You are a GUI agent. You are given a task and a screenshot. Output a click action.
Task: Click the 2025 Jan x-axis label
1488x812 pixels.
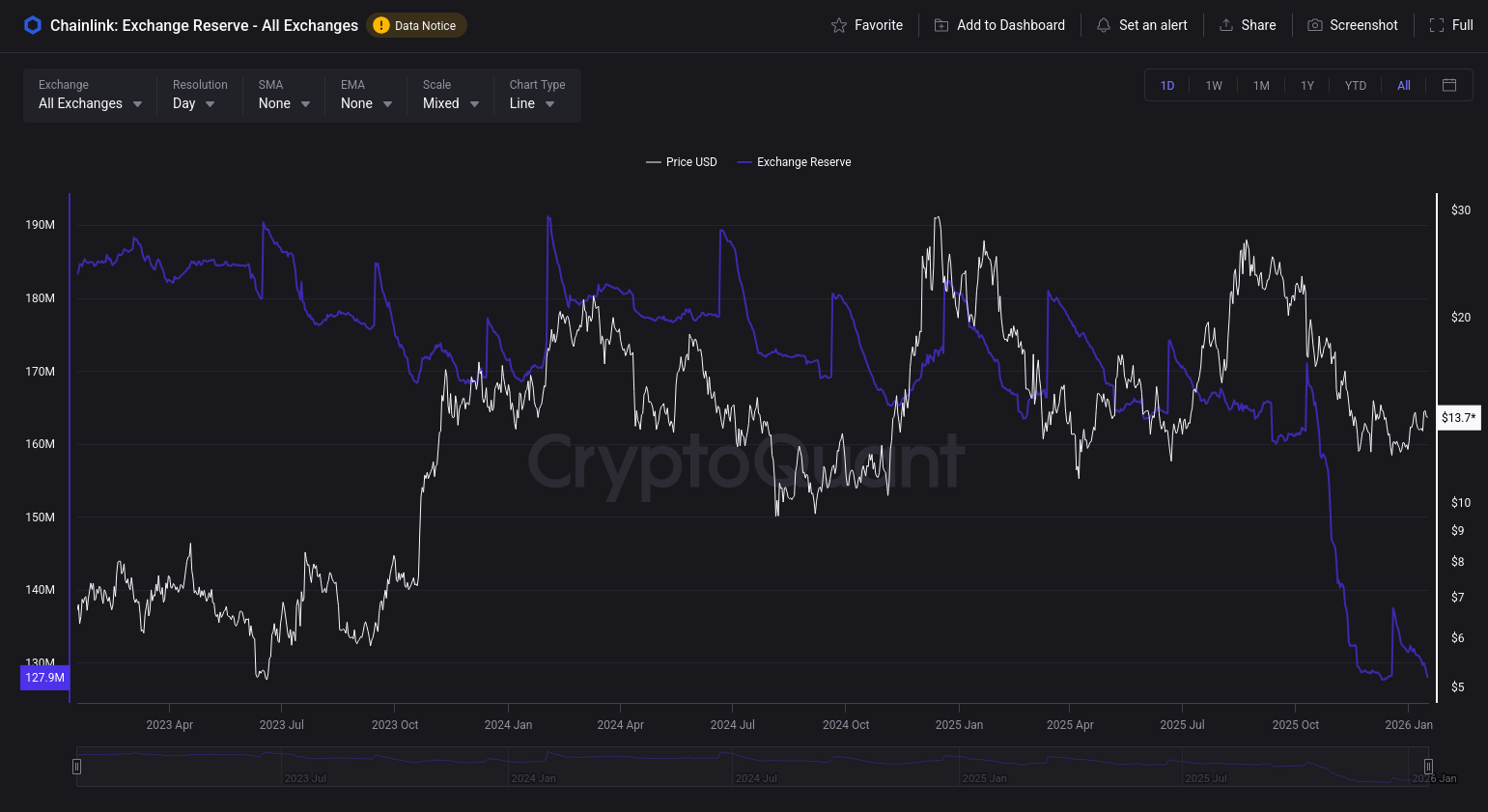coord(959,725)
